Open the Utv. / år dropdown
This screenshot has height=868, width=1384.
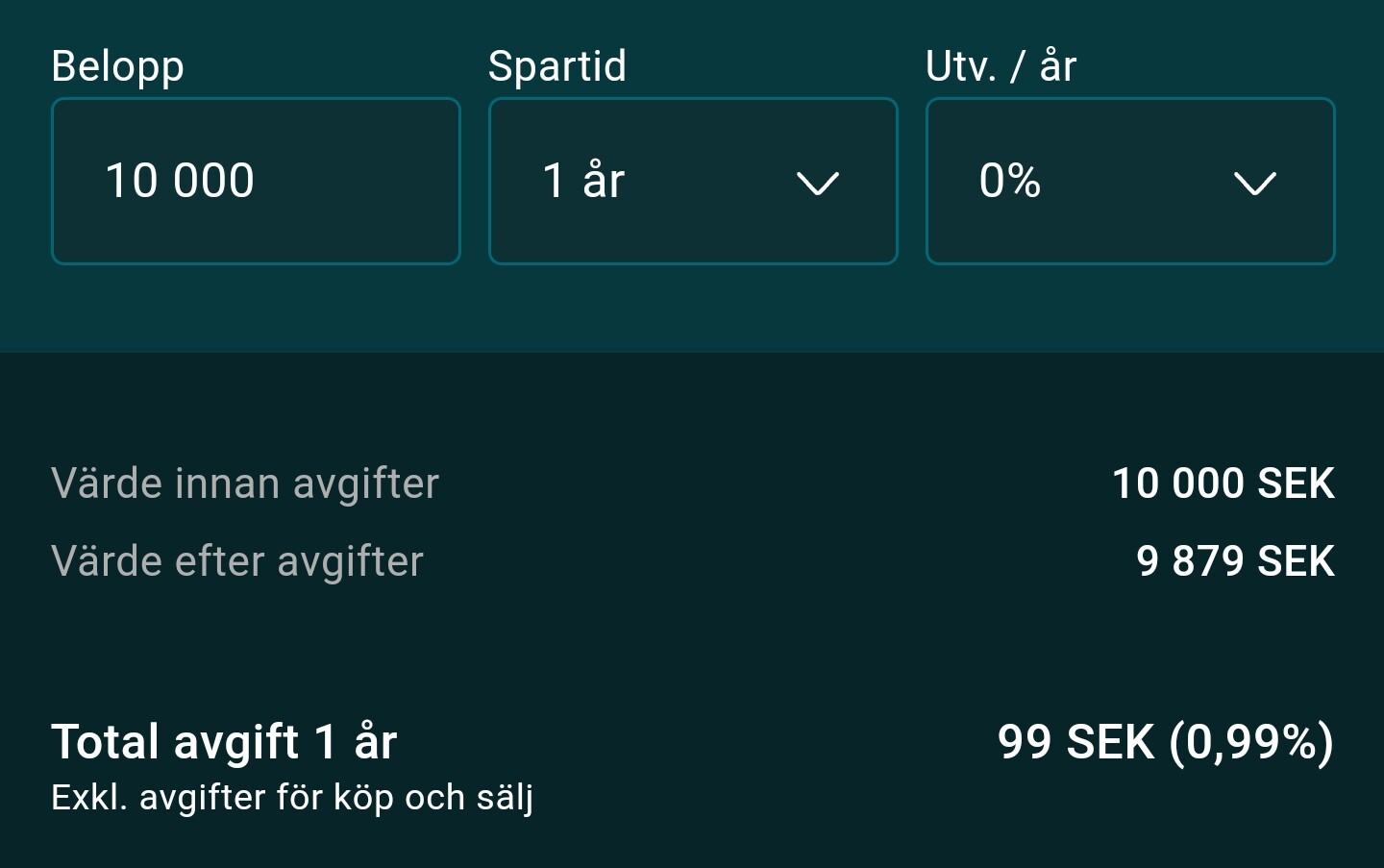[x=1129, y=181]
